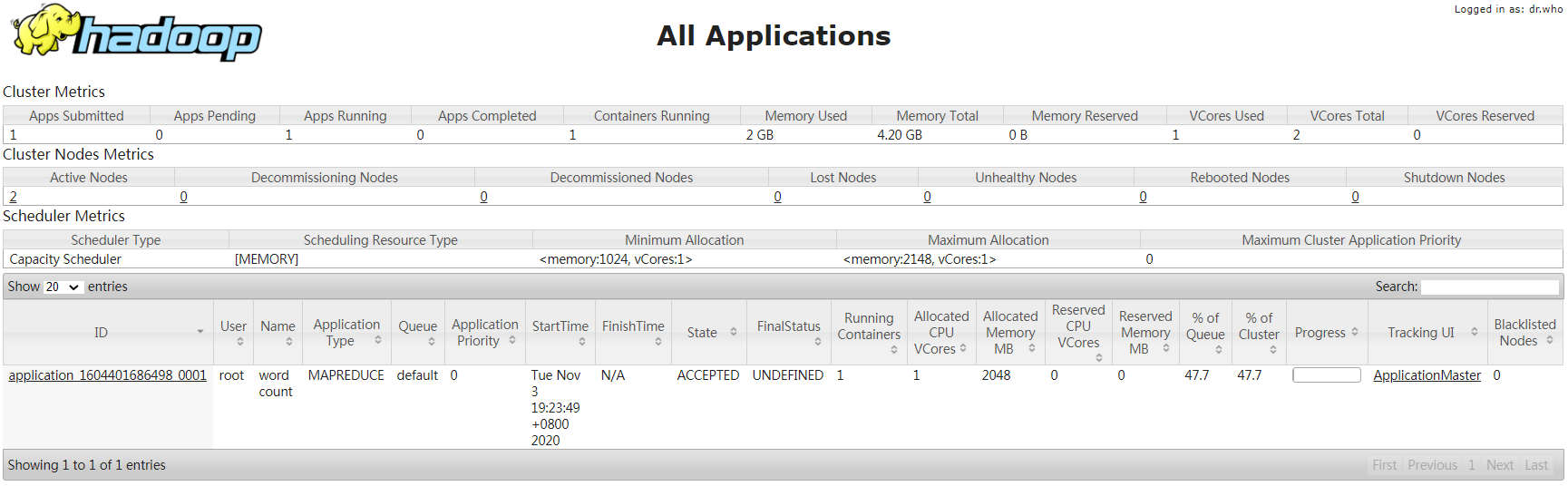The height and width of the screenshot is (486, 1568).
Task: Sort by State column header
Action: 709,333
